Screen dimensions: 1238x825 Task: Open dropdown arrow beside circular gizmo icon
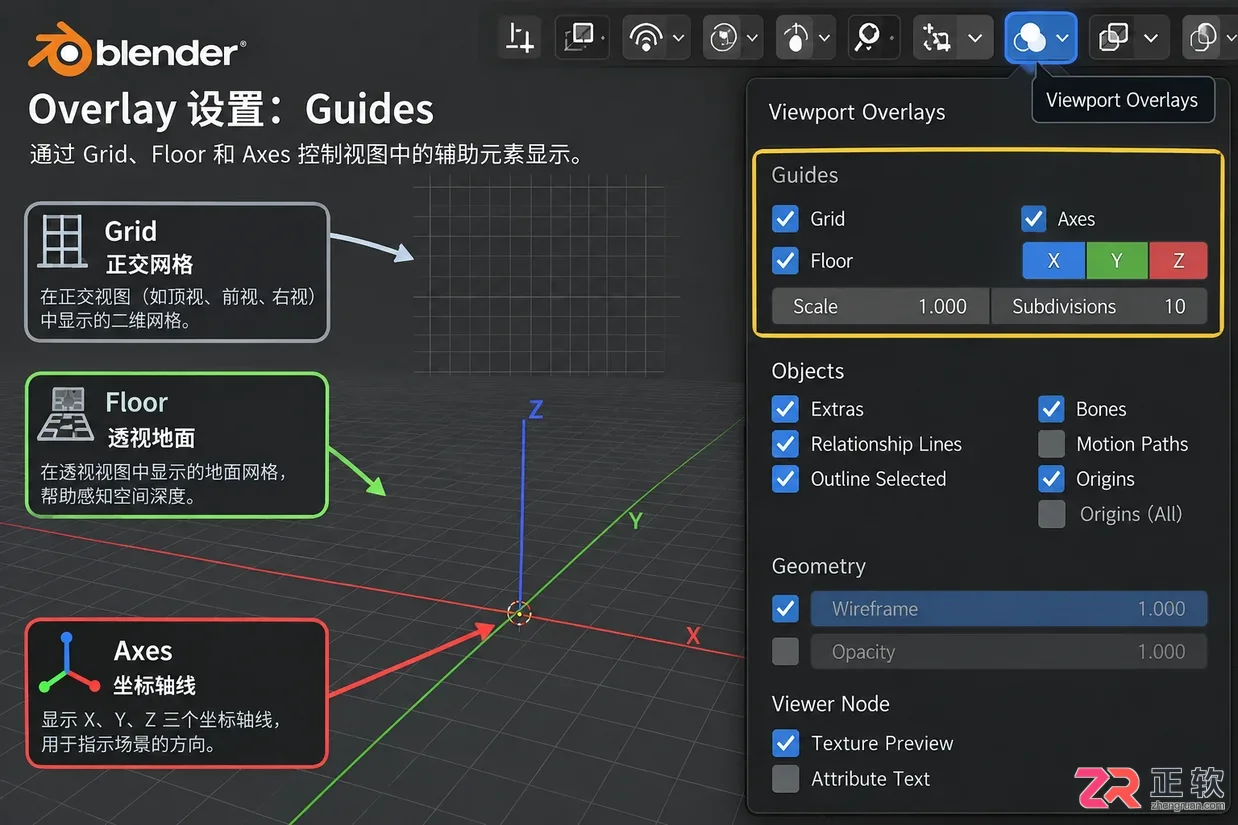(x=751, y=38)
